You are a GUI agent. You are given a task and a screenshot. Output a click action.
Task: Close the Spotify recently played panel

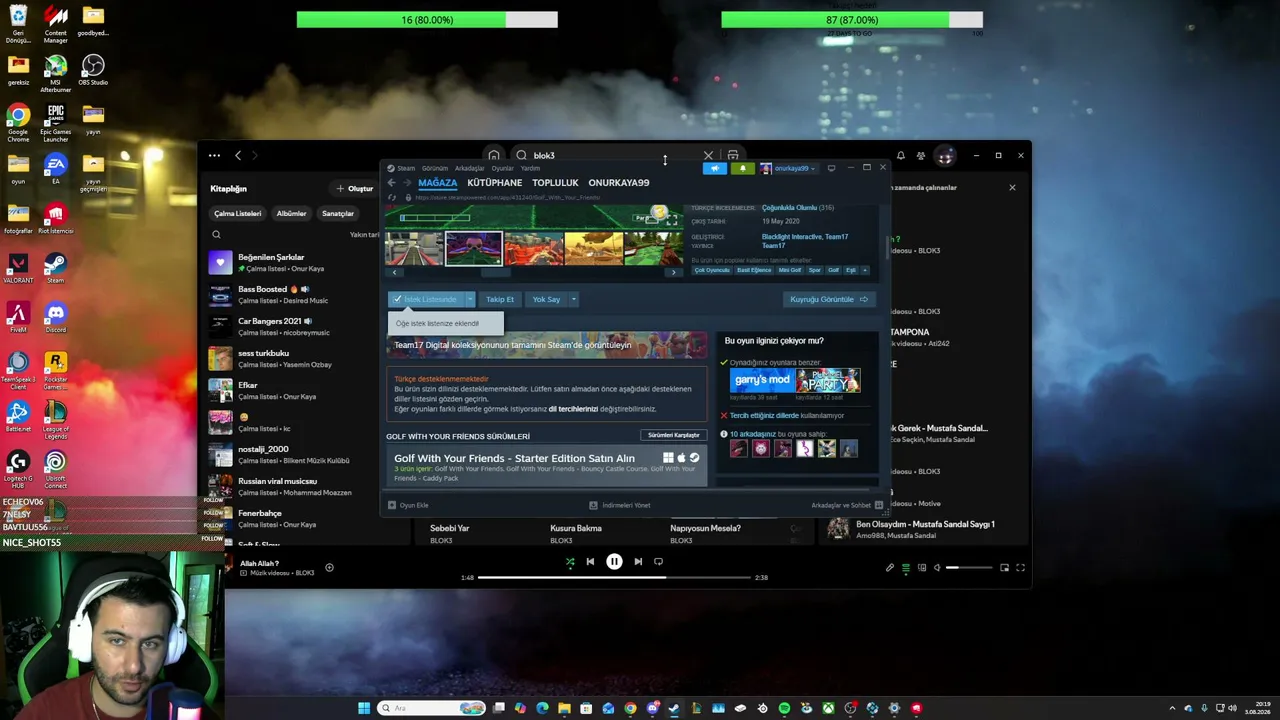click(x=1012, y=187)
